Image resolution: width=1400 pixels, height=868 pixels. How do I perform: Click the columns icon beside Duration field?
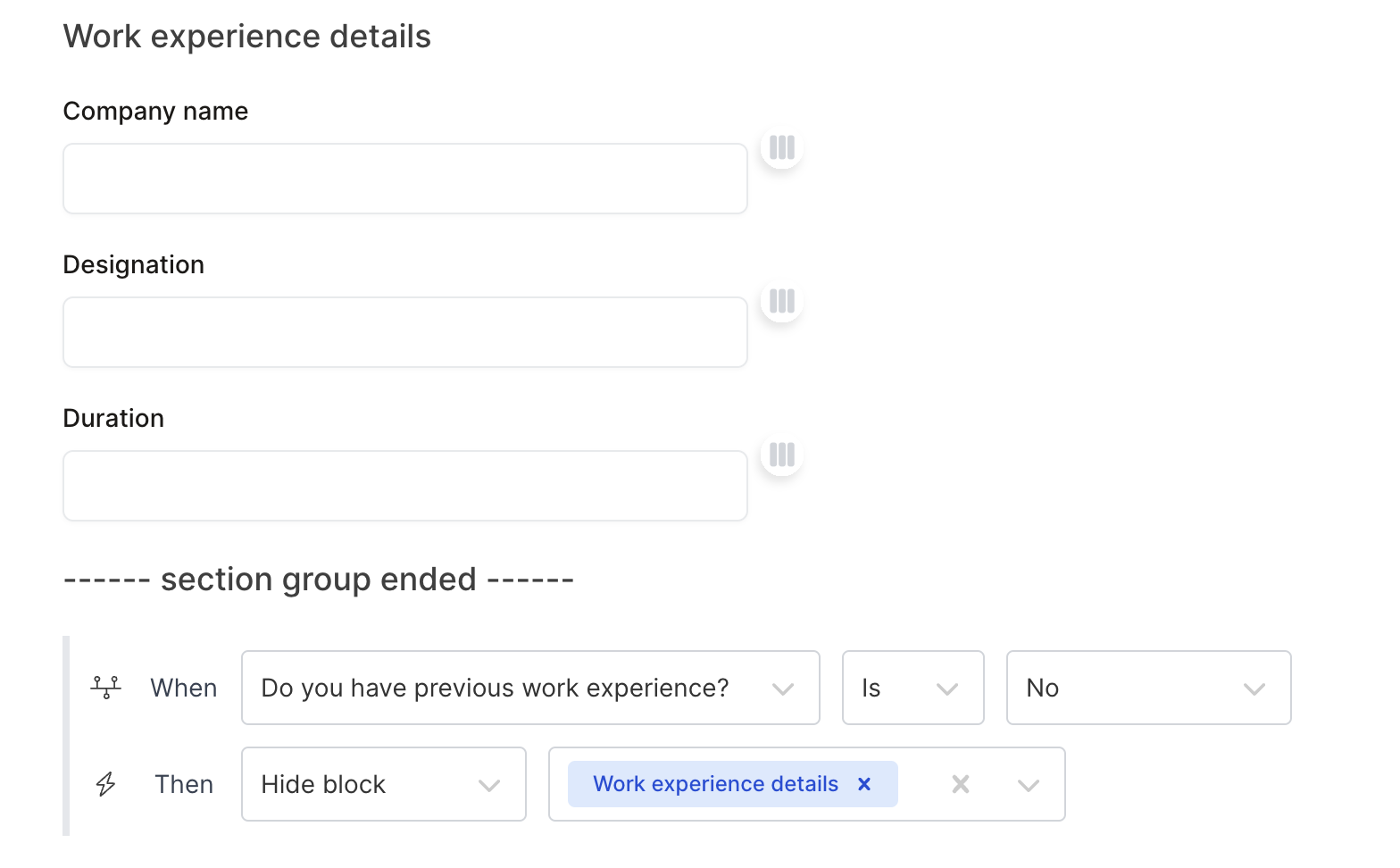coord(781,455)
